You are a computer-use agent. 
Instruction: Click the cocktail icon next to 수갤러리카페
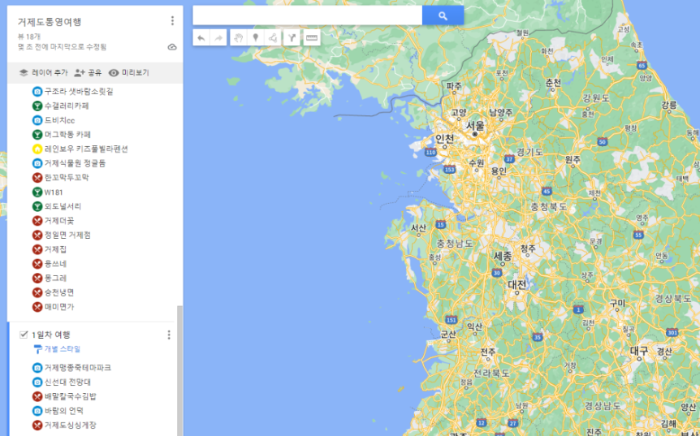38,106
